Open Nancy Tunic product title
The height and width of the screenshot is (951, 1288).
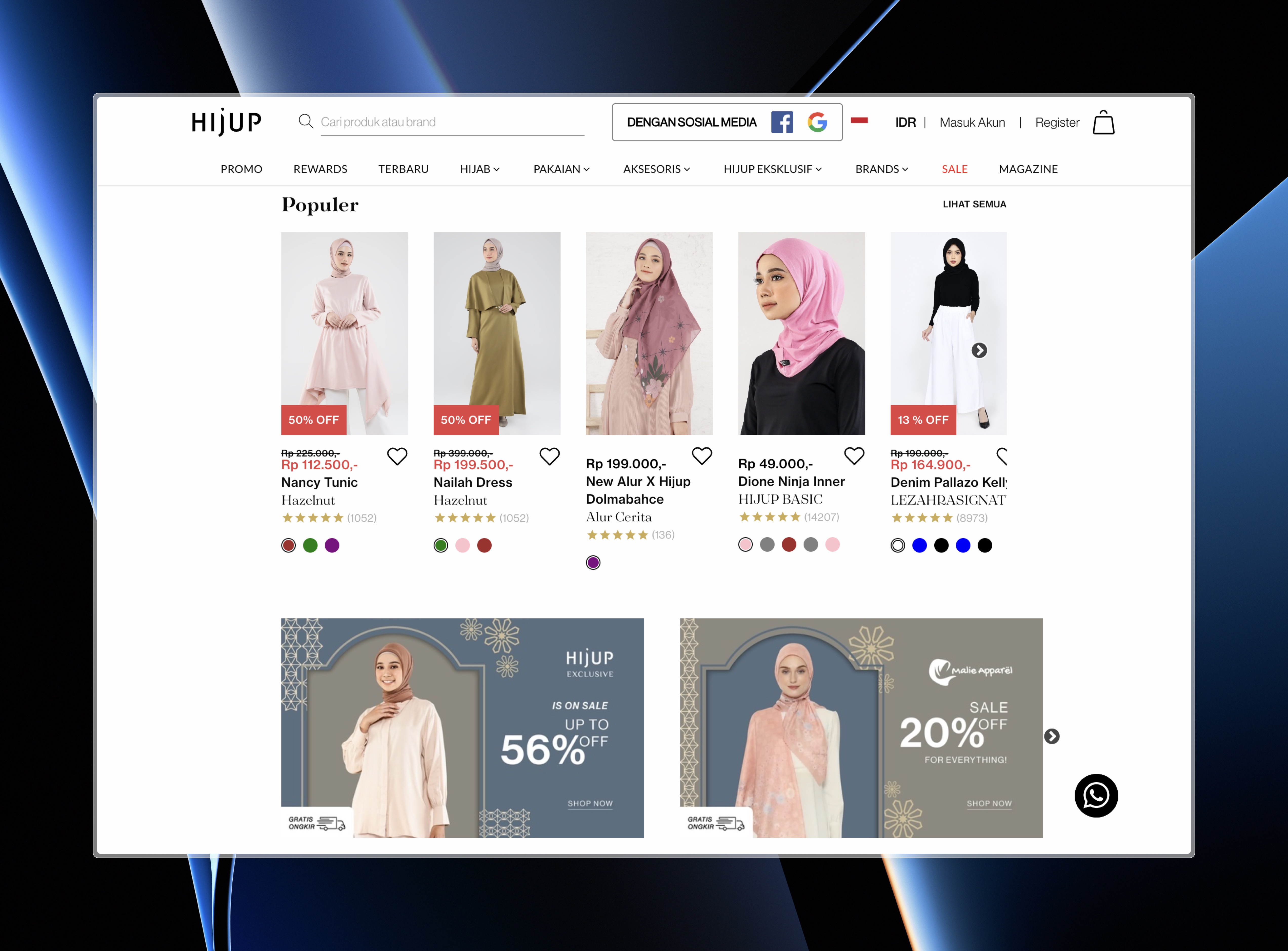319,482
